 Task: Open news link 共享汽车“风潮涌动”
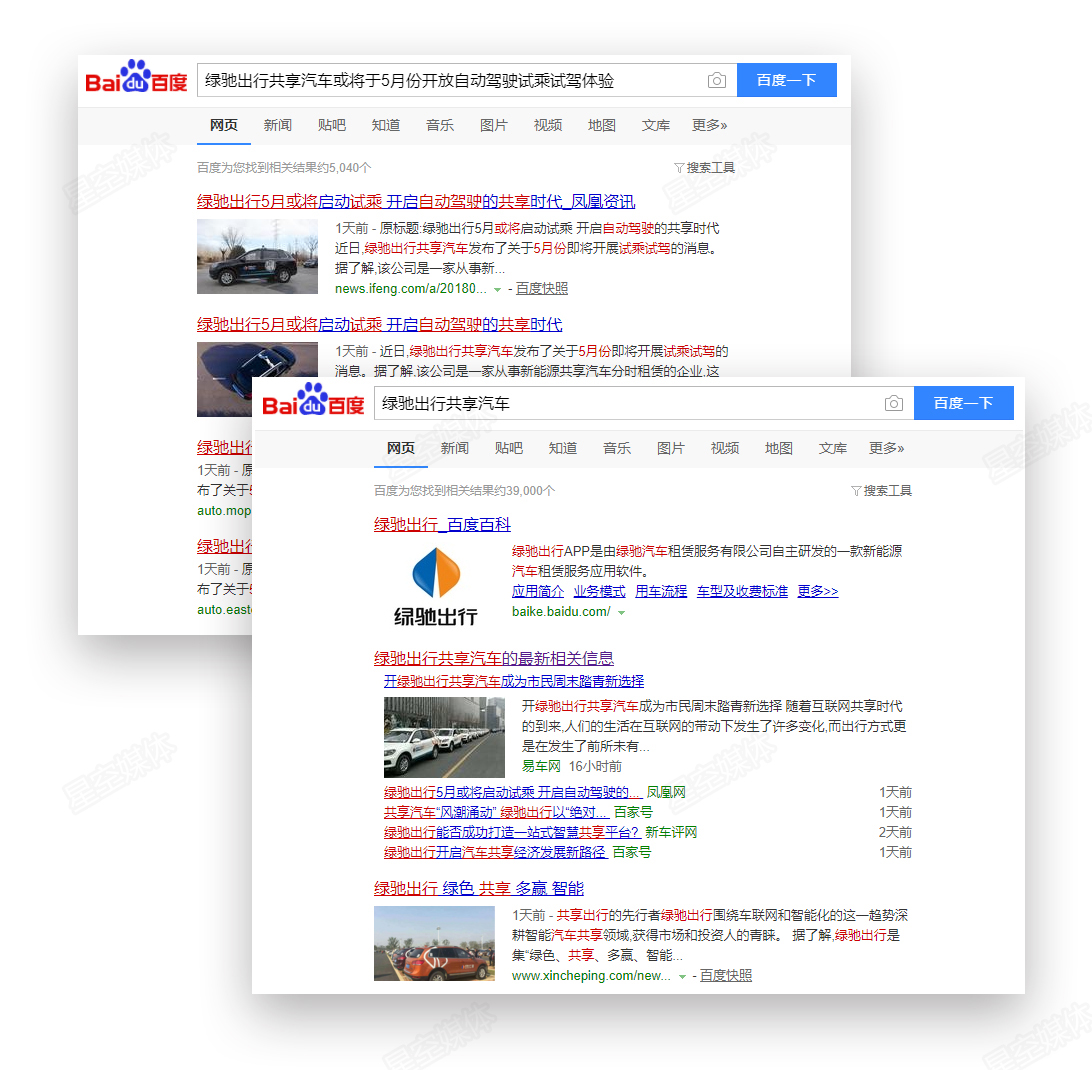tap(497, 812)
